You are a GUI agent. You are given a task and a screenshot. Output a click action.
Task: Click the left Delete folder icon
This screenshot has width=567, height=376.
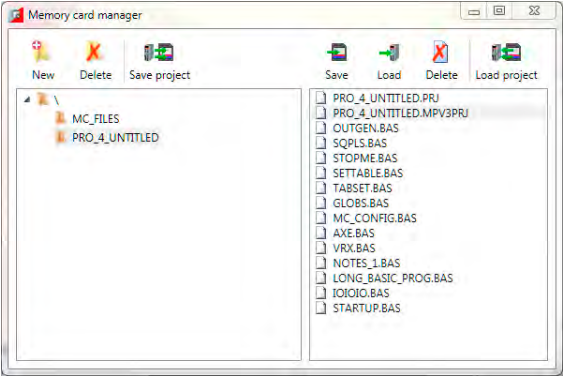point(94,52)
